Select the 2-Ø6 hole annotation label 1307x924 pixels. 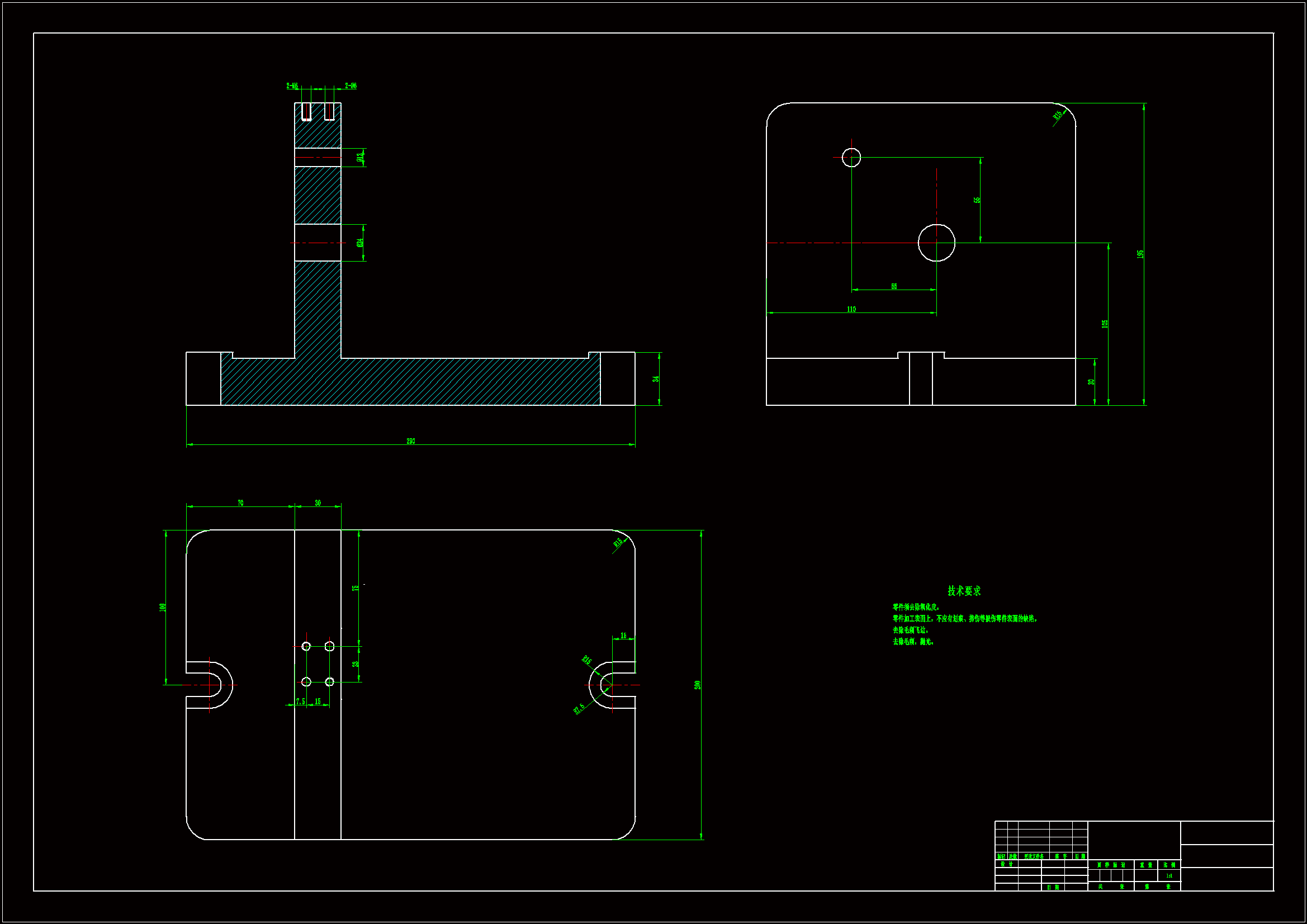coord(351,86)
